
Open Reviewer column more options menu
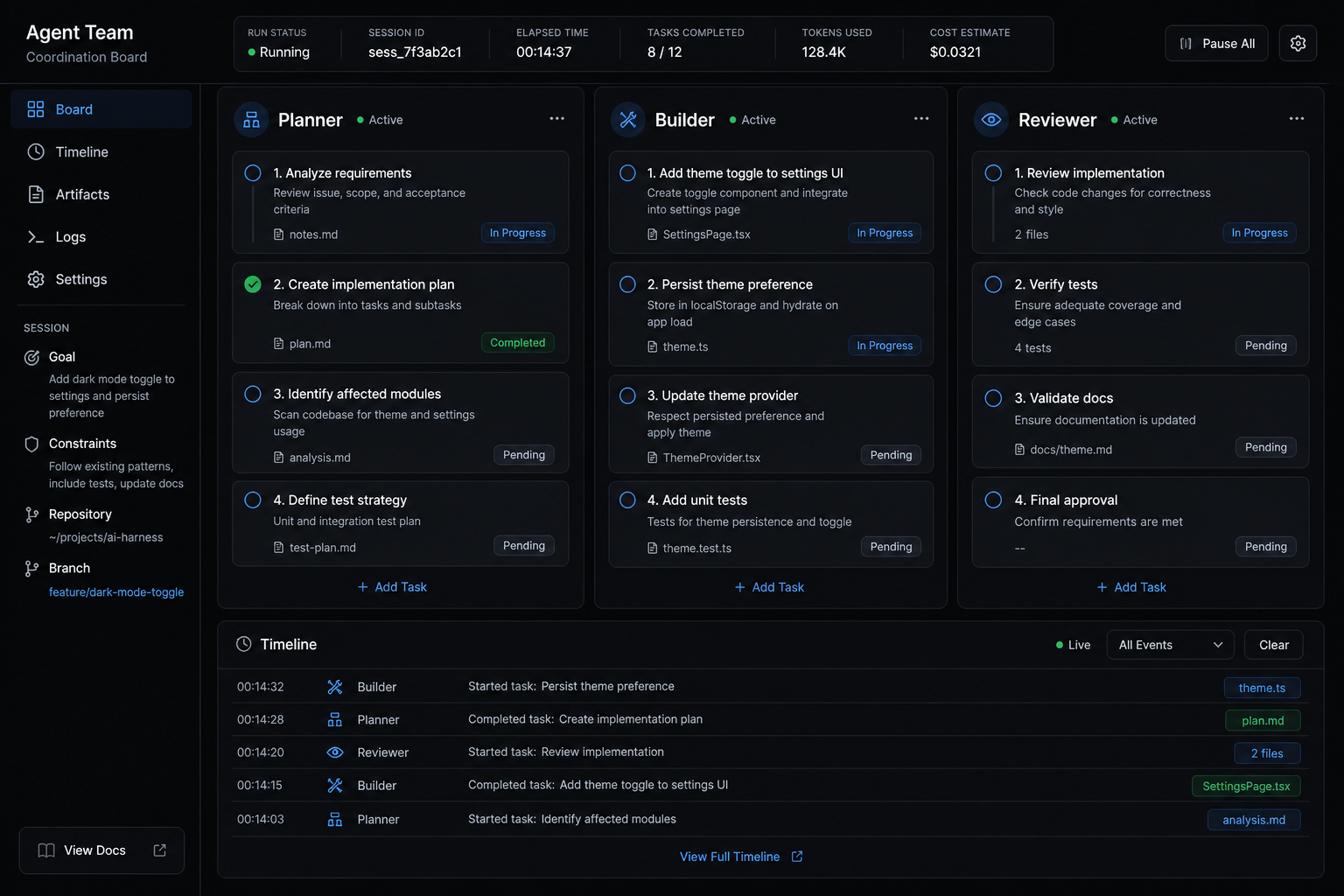click(1297, 119)
